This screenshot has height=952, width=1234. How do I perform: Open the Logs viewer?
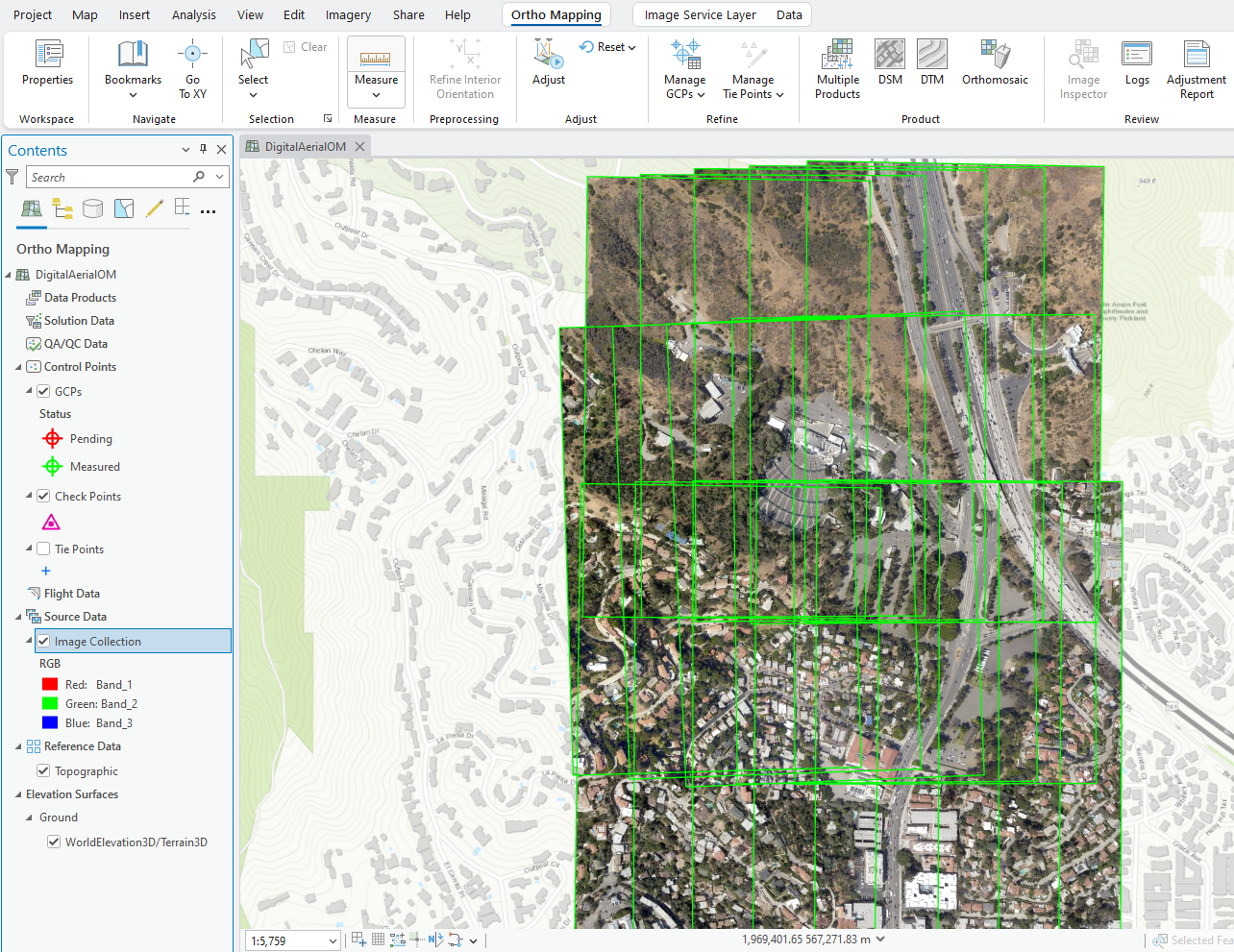(1137, 62)
